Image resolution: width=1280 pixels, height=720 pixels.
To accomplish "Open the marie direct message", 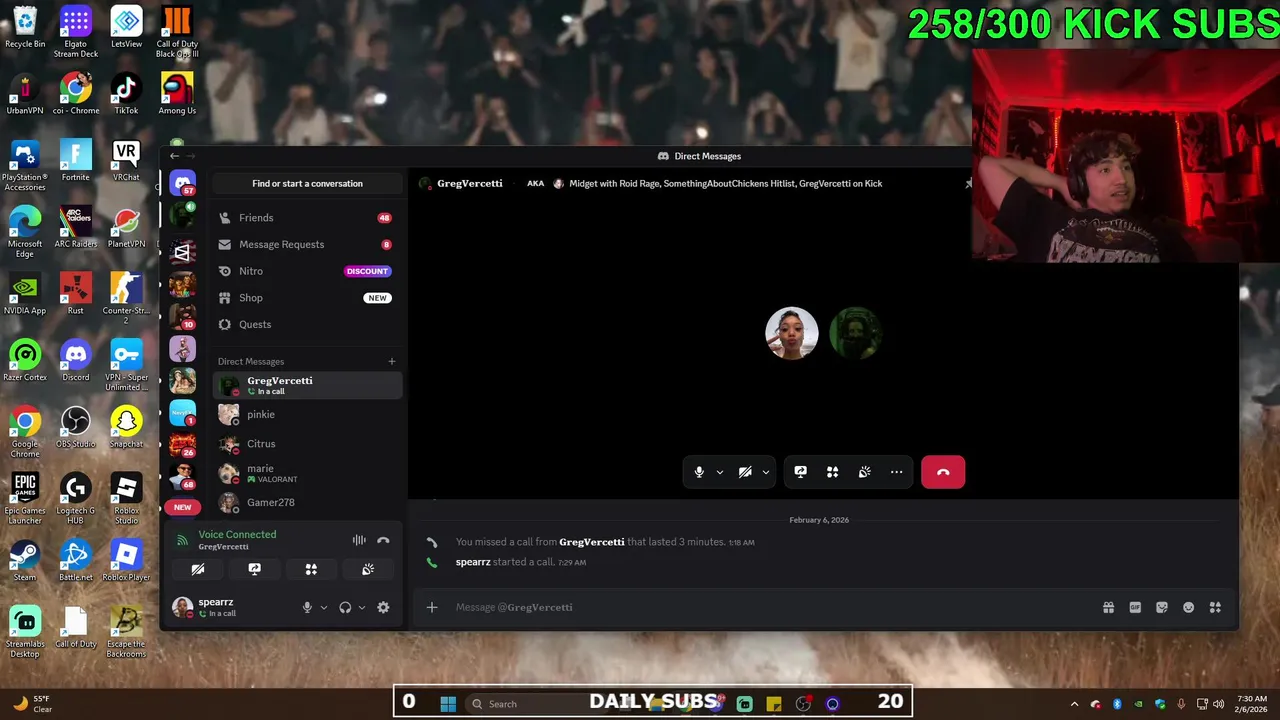I will pyautogui.click(x=307, y=473).
